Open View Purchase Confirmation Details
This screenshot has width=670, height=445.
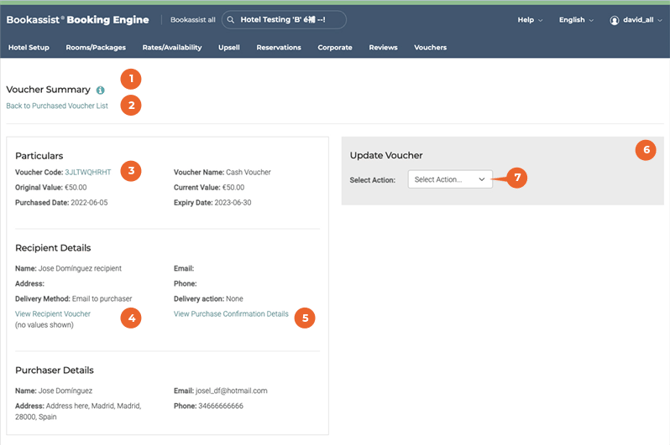coord(231,314)
